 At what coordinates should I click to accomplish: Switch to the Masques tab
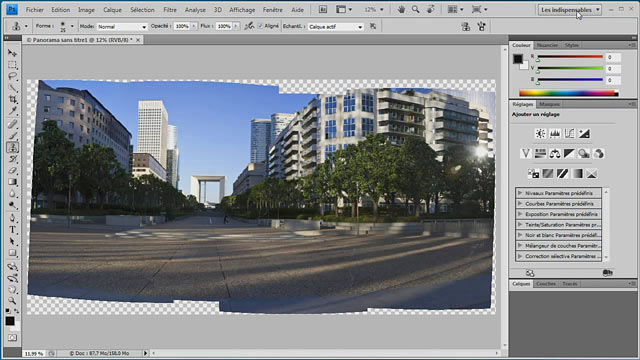(549, 104)
